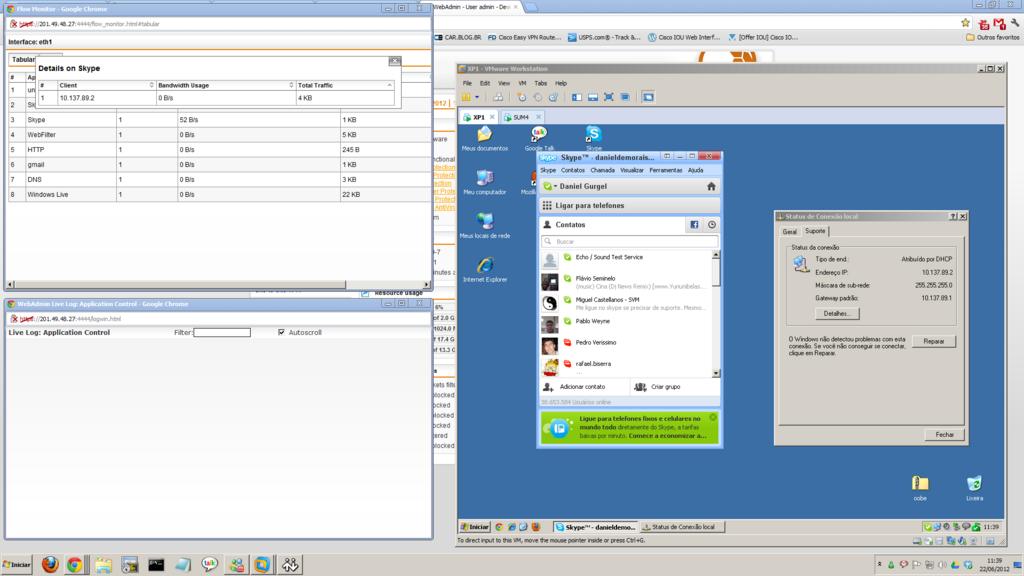Open Chrome from the host taskbar

(74, 564)
